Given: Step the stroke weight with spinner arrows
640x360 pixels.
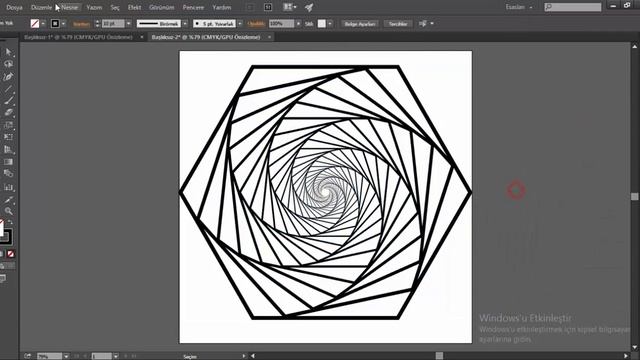Looking at the screenshot, I should tap(97, 24).
